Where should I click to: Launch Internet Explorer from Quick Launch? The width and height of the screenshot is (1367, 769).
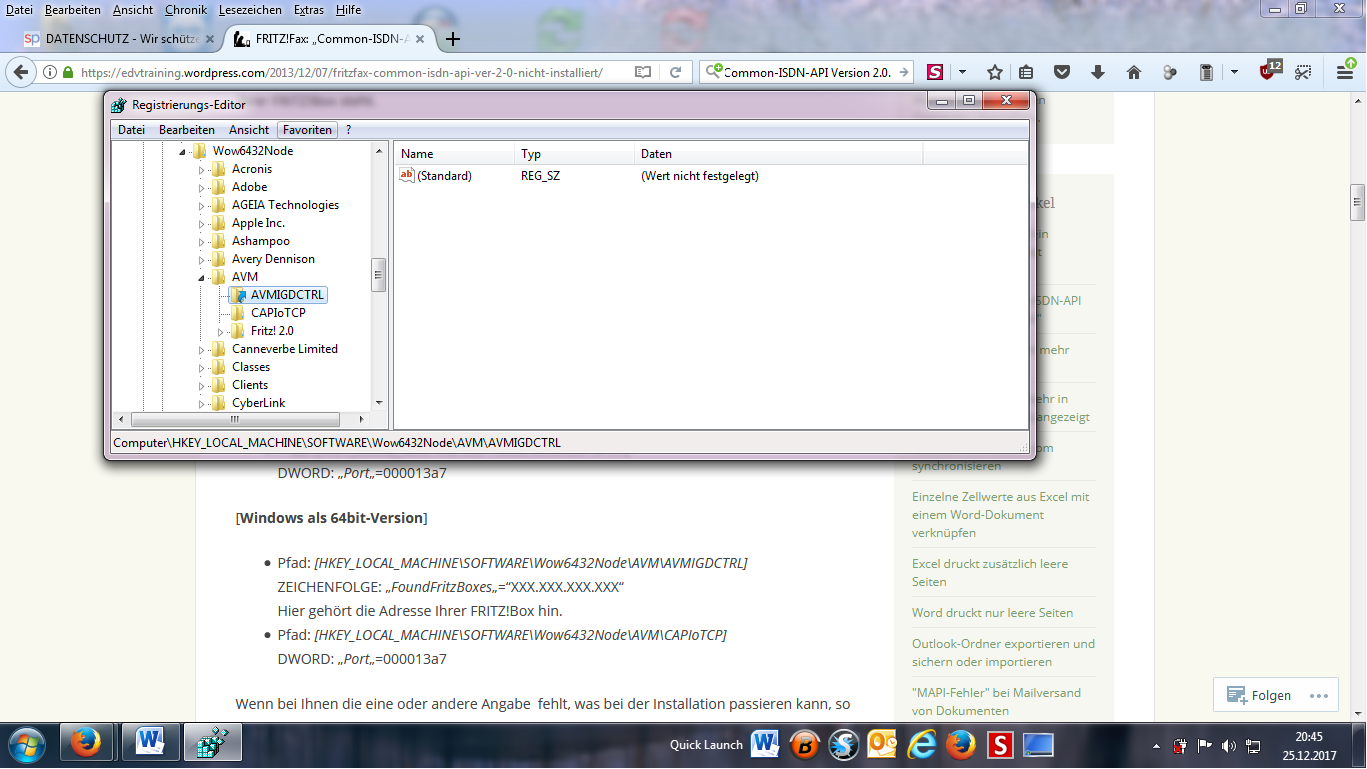click(922, 745)
